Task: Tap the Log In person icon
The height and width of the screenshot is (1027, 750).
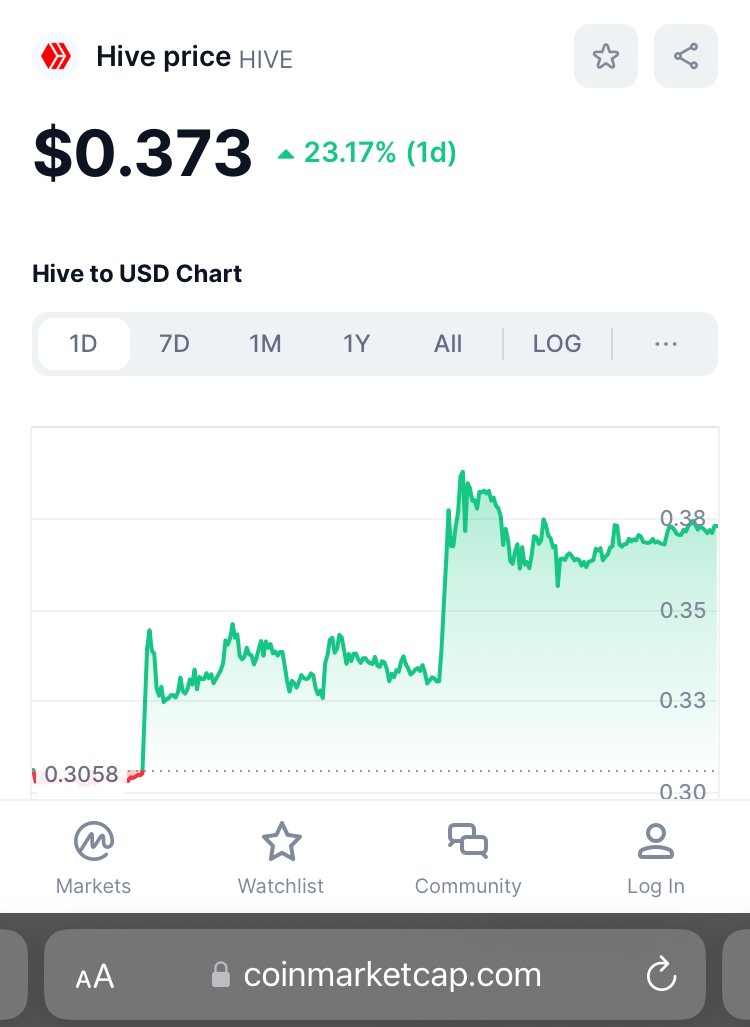Action: pyautogui.click(x=656, y=842)
